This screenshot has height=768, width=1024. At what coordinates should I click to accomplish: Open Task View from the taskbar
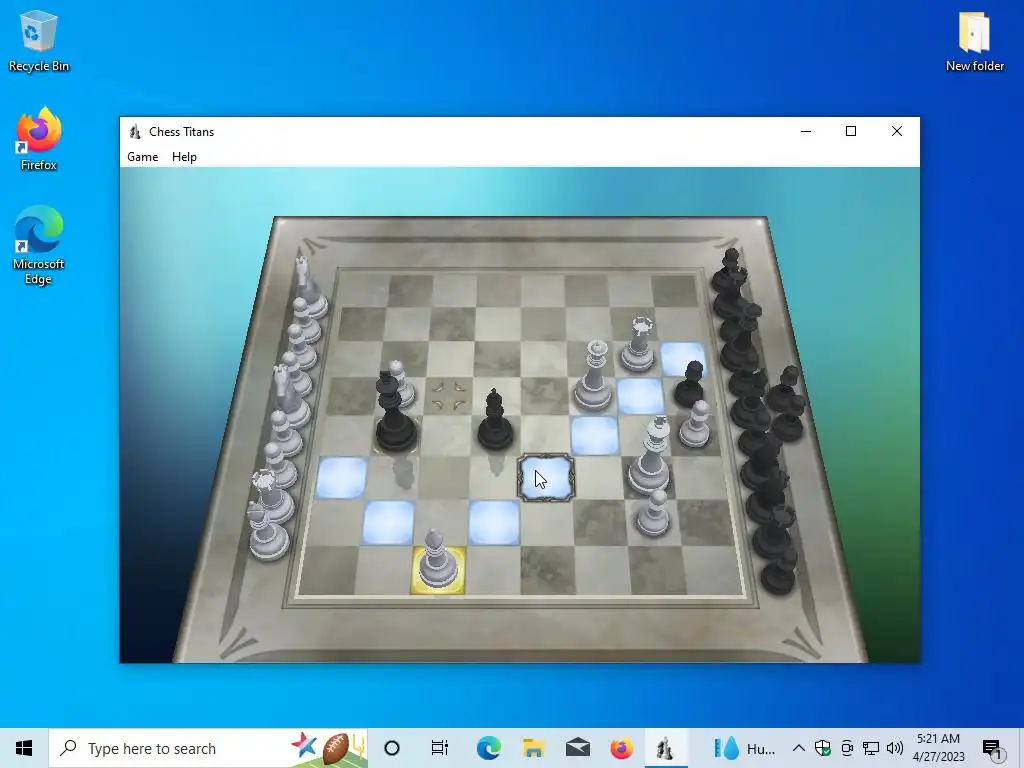click(x=440, y=748)
